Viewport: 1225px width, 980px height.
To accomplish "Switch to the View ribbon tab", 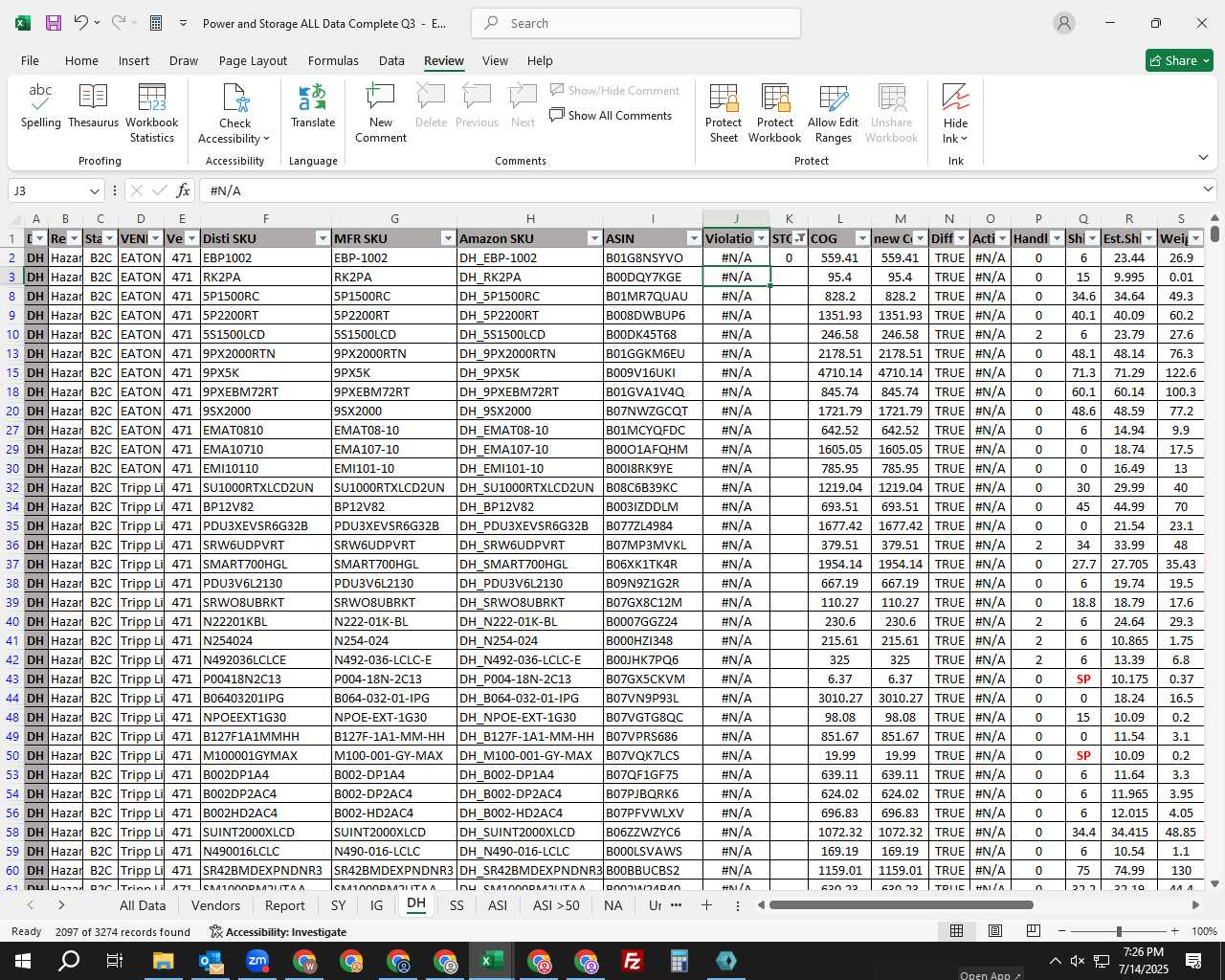I will click(x=495, y=60).
